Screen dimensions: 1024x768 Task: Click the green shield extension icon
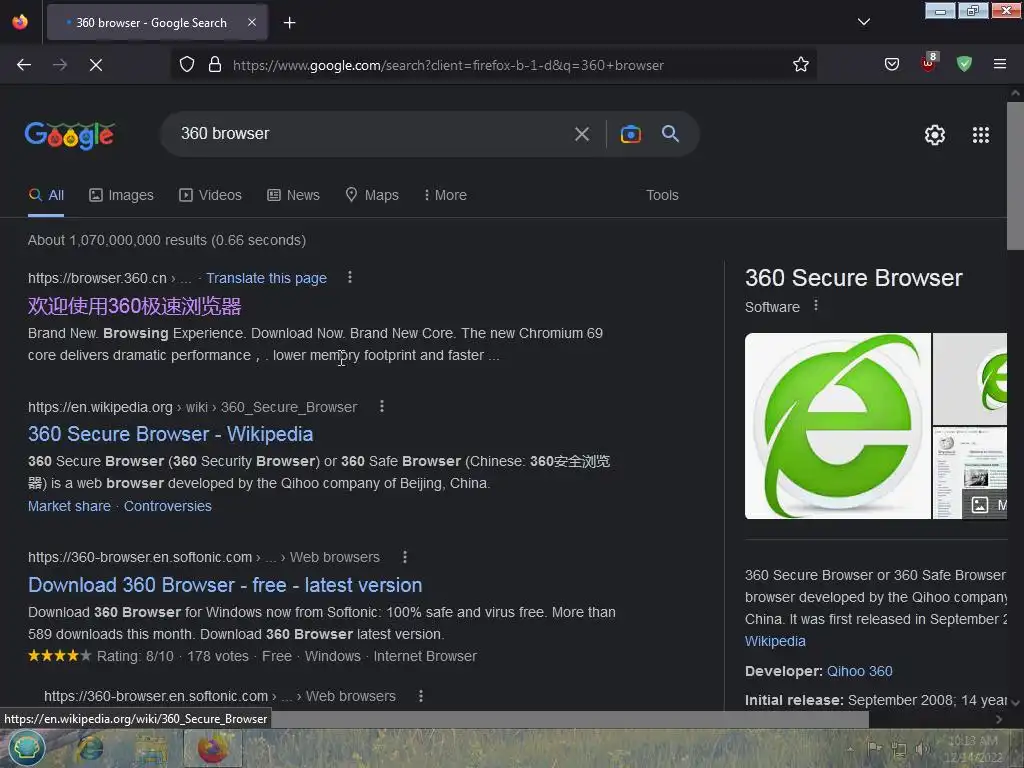click(964, 63)
